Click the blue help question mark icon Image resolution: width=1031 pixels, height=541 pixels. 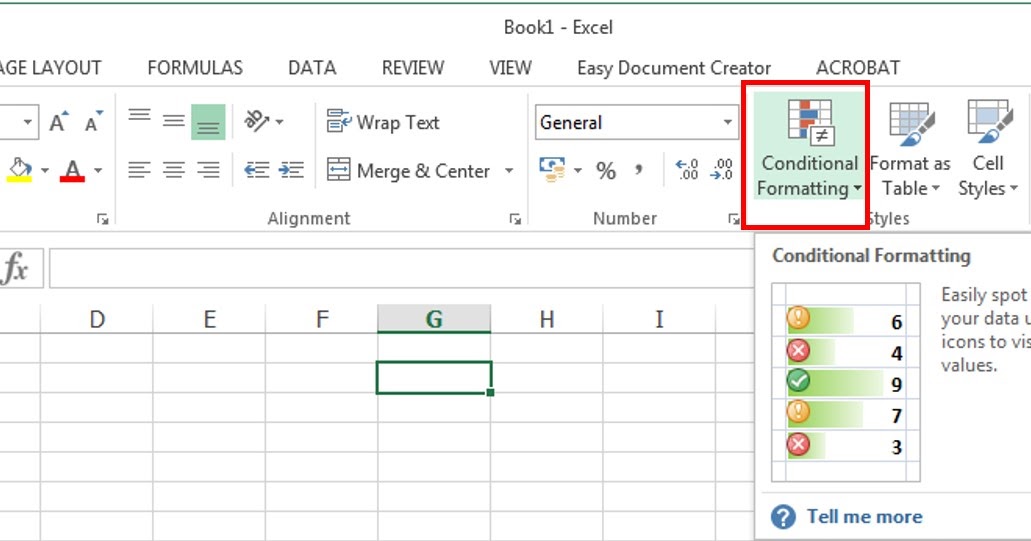783,517
